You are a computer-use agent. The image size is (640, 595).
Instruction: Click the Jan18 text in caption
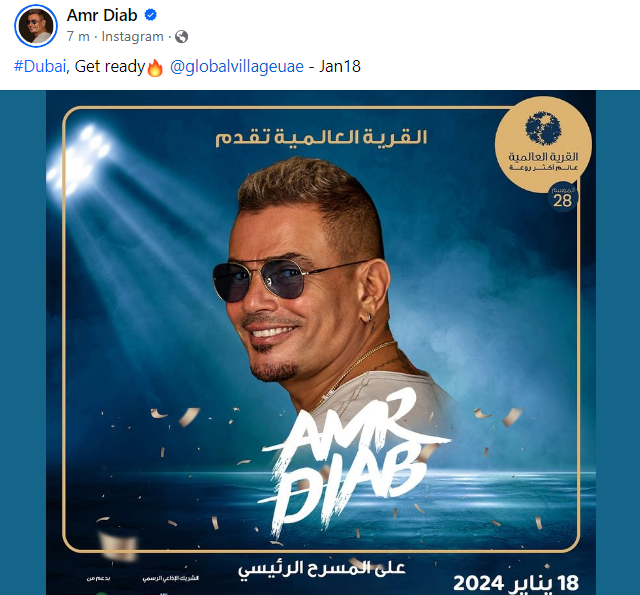point(340,67)
